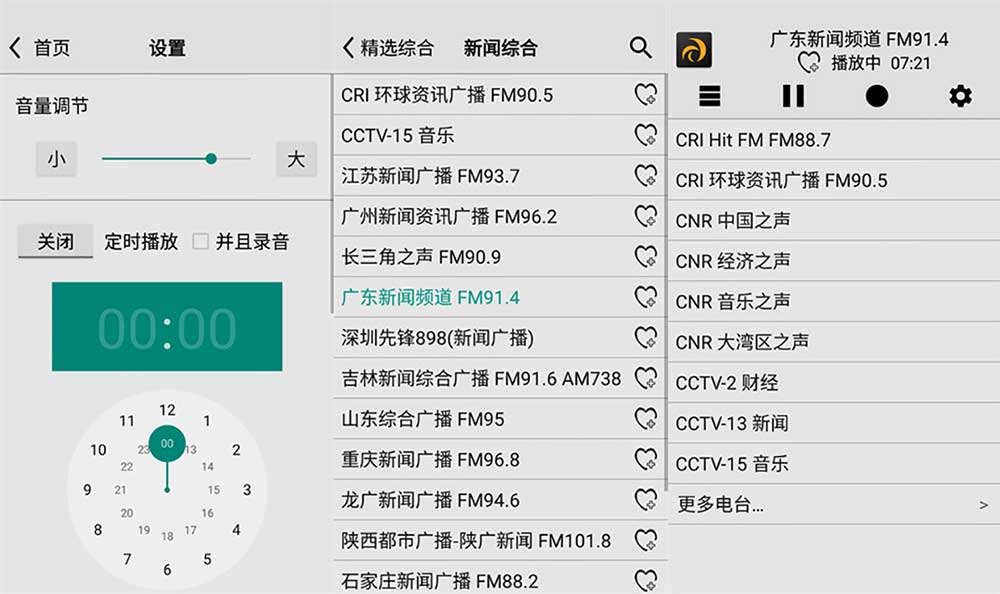Select hour 12 on the timer clock dial

point(167,410)
